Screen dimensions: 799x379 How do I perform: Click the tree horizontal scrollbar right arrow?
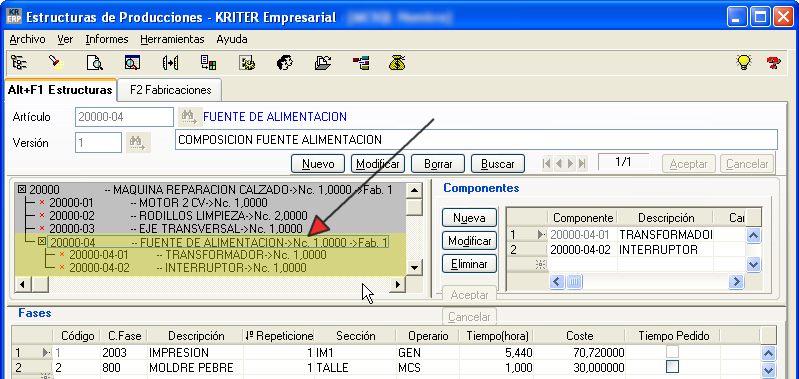(x=397, y=284)
